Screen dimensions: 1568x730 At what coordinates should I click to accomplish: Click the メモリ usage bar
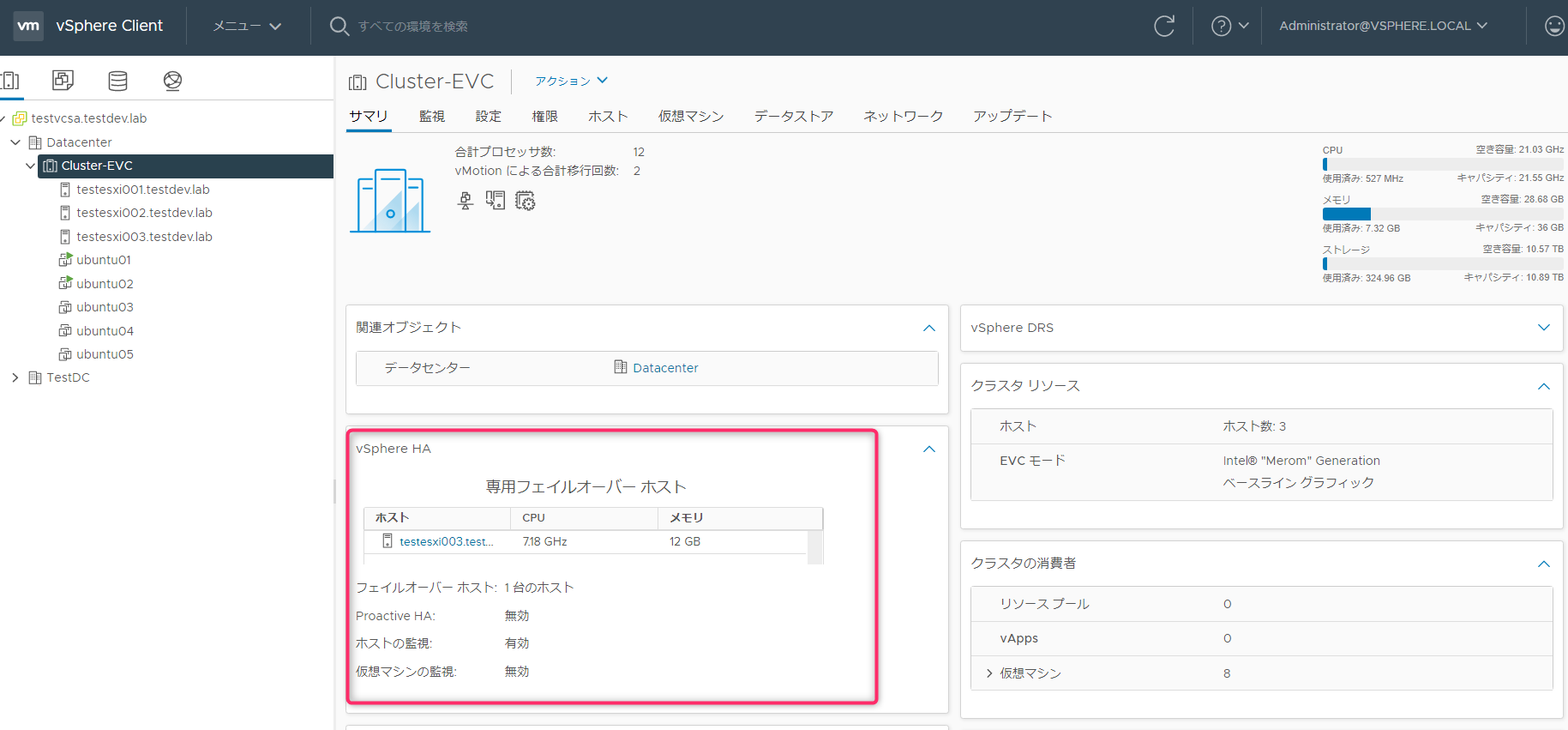pos(1443,214)
